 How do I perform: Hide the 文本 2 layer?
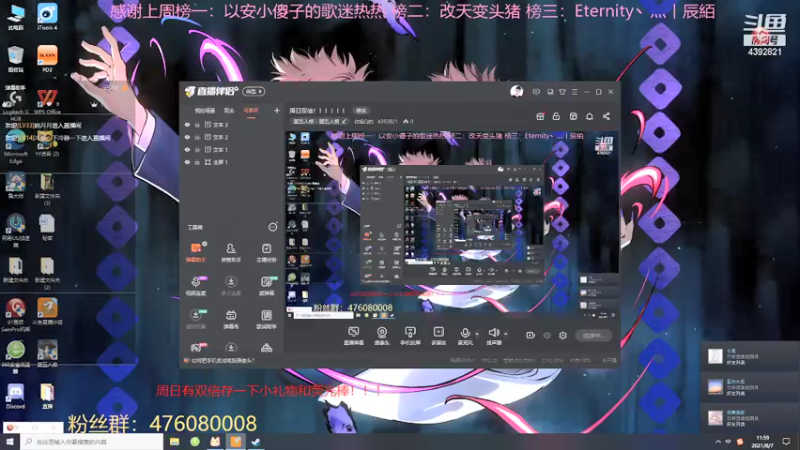click(187, 137)
